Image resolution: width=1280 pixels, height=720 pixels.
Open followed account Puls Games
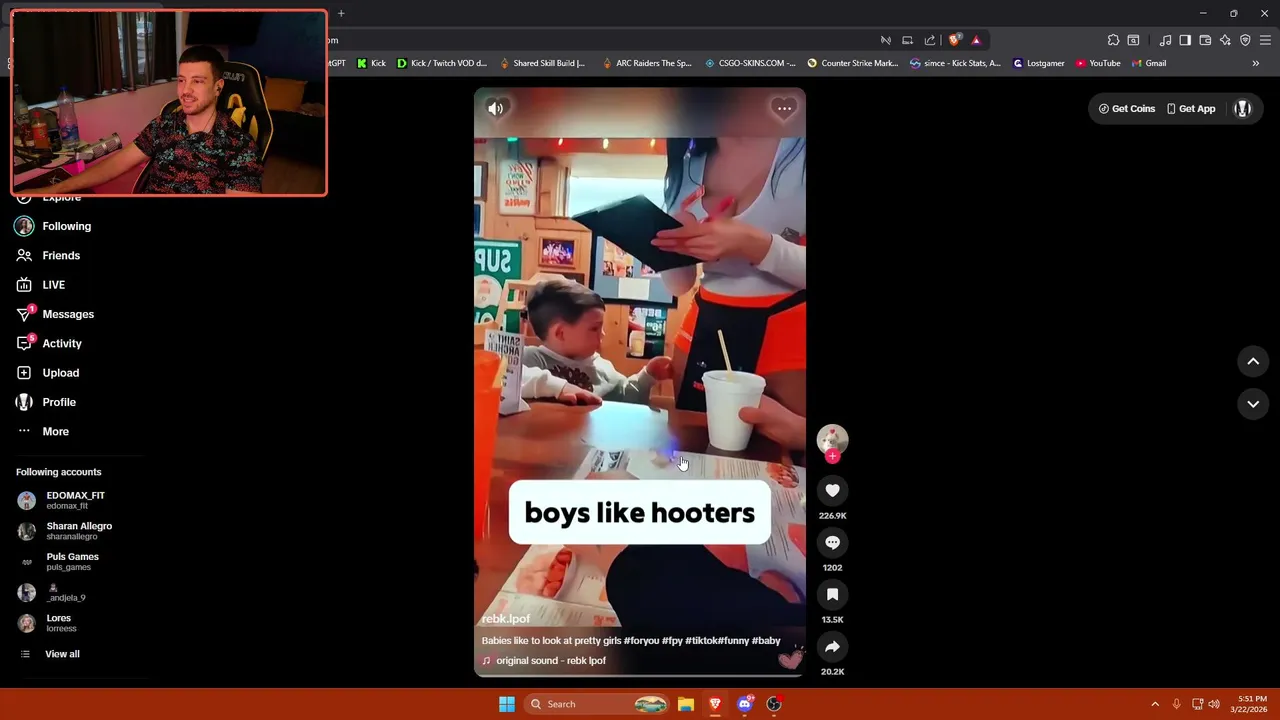pos(58,561)
